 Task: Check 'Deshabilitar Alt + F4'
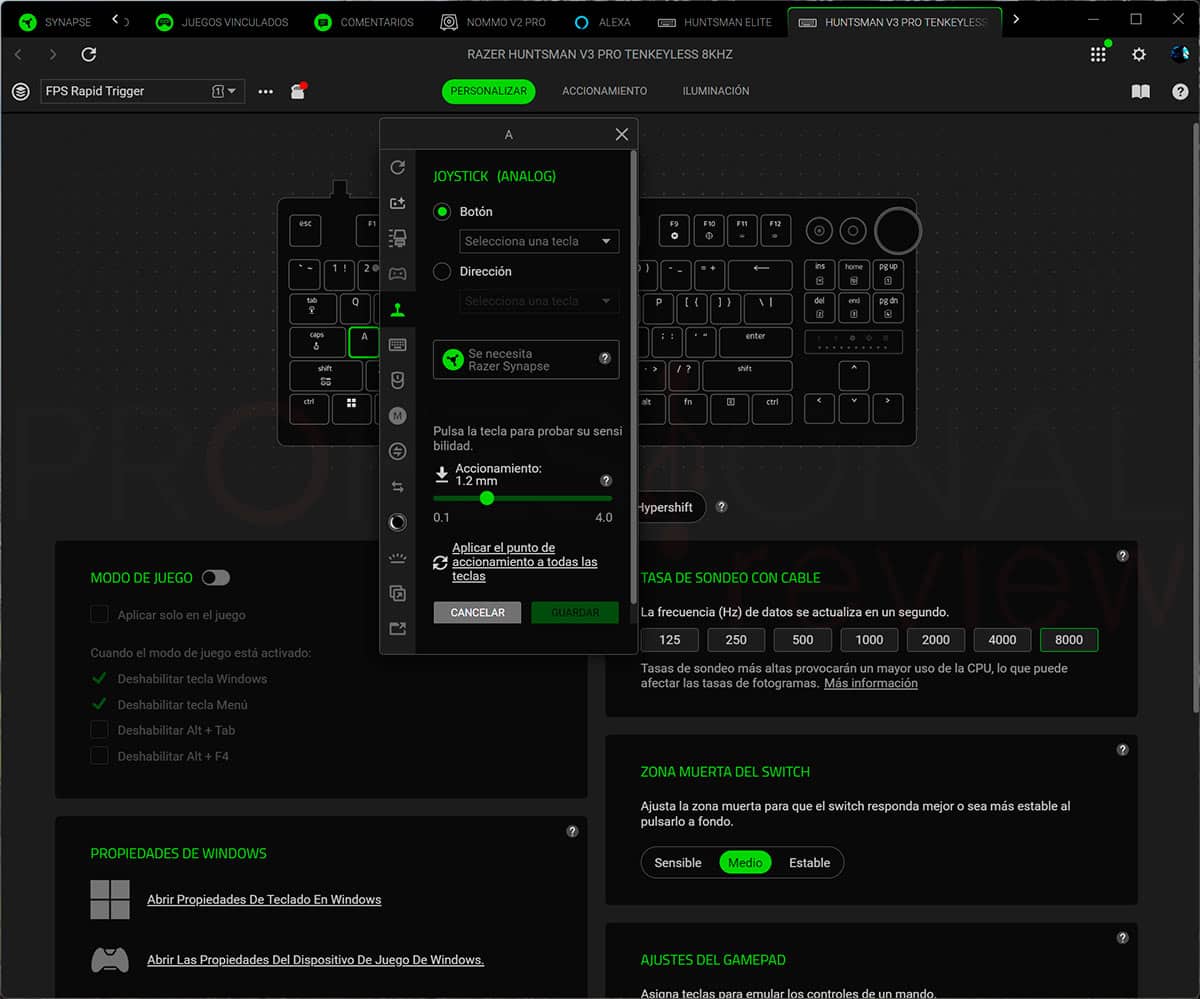(99, 756)
